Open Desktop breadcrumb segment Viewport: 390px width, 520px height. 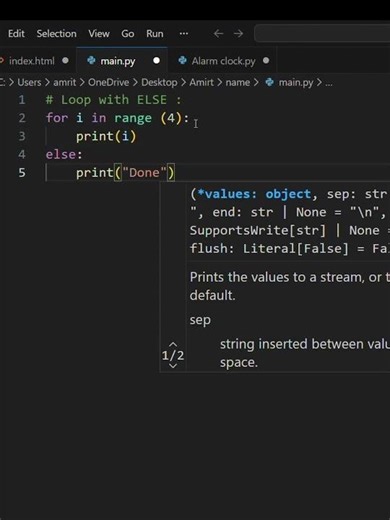(159, 82)
